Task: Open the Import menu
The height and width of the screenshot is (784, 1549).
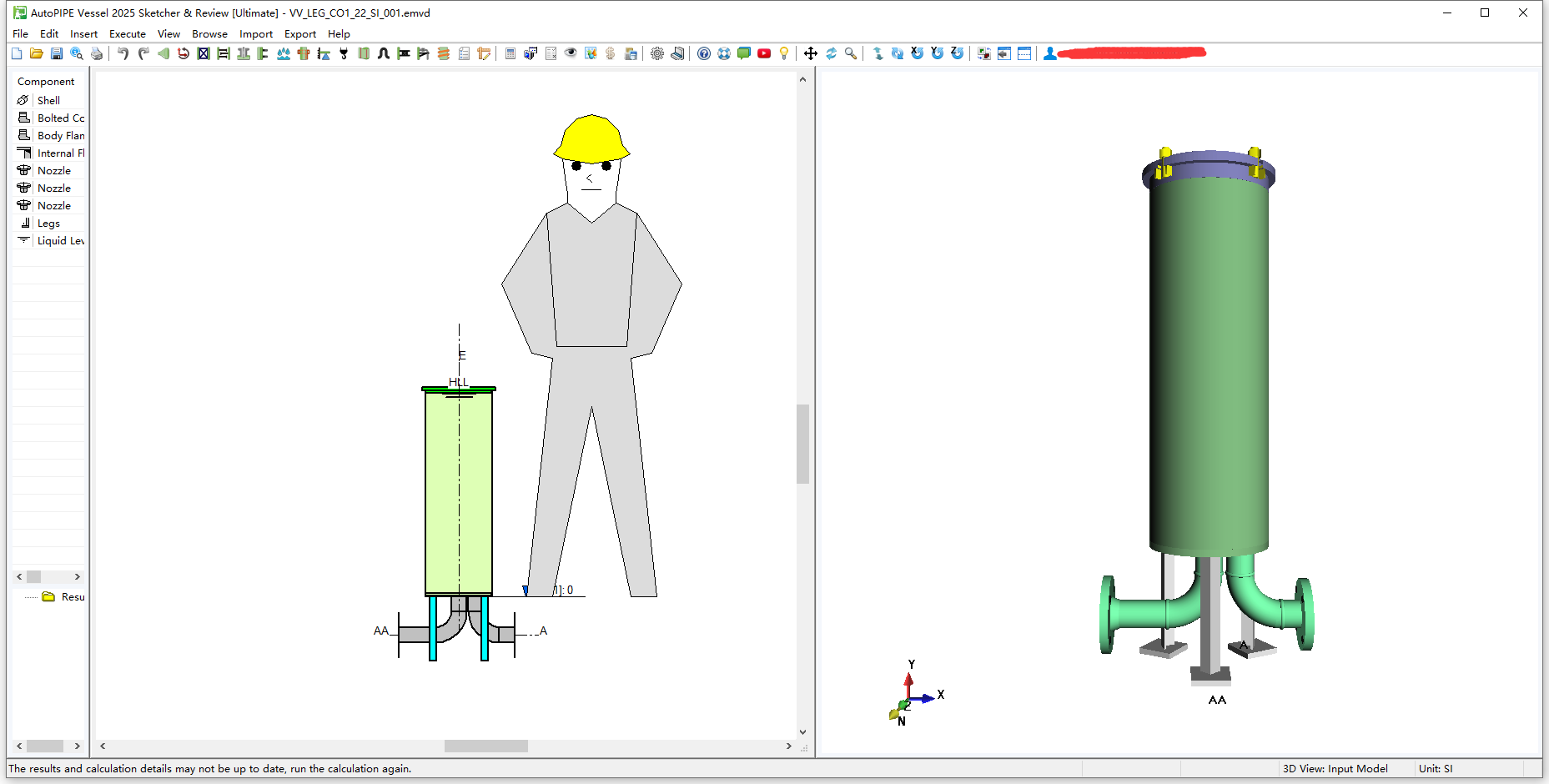Action: 255,34
